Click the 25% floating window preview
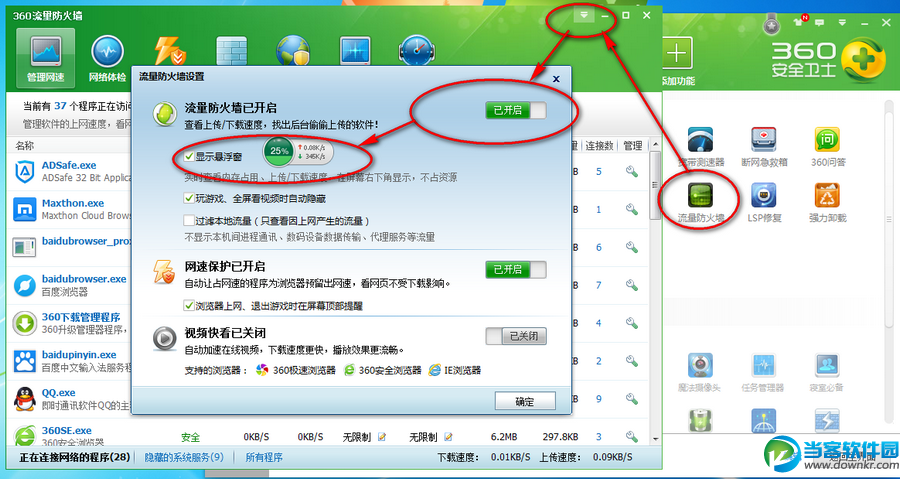Image resolution: width=900 pixels, height=479 pixels. (298, 151)
